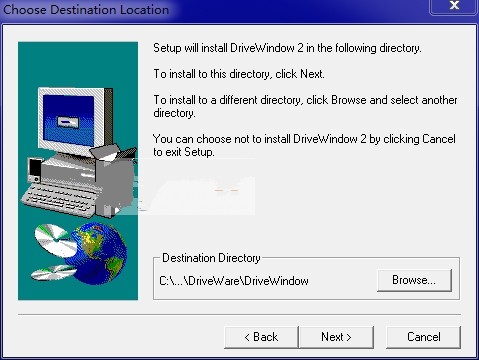Image resolution: width=479 pixels, height=360 pixels.
Task: Go to the next step with Next >
Action: pos(336,337)
